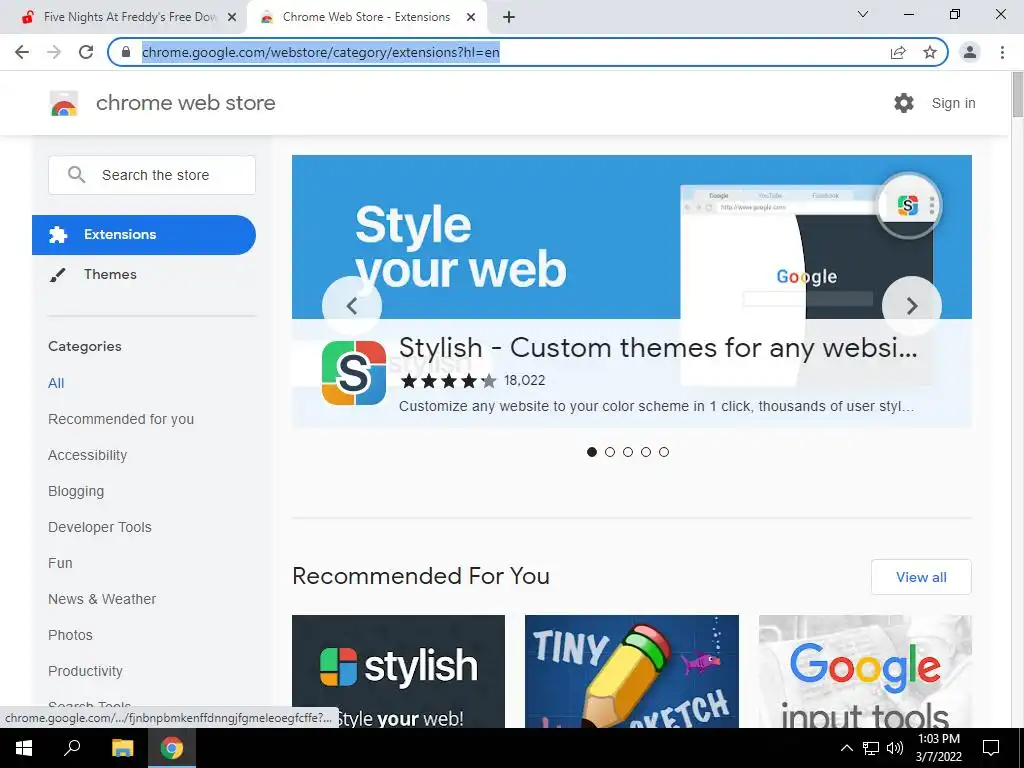Screen dimensions: 1024x768
Task: Click View all for Recommended For You
Action: point(921,577)
